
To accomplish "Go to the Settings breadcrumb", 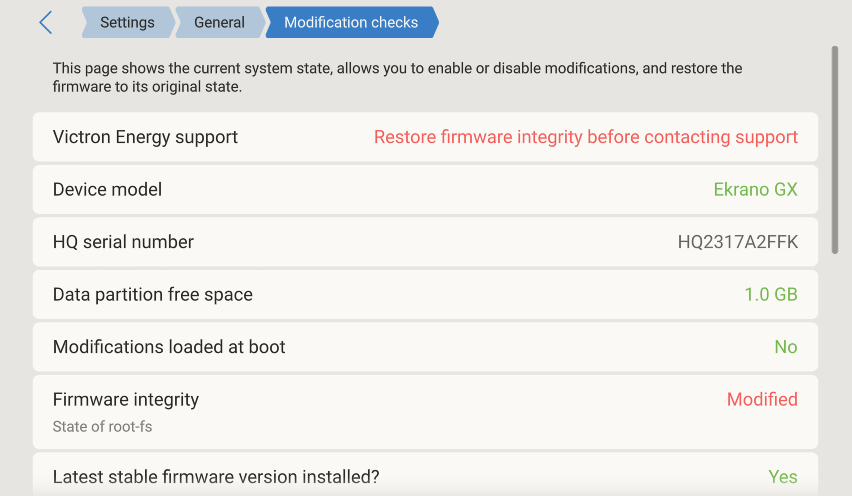I will click(x=127, y=23).
